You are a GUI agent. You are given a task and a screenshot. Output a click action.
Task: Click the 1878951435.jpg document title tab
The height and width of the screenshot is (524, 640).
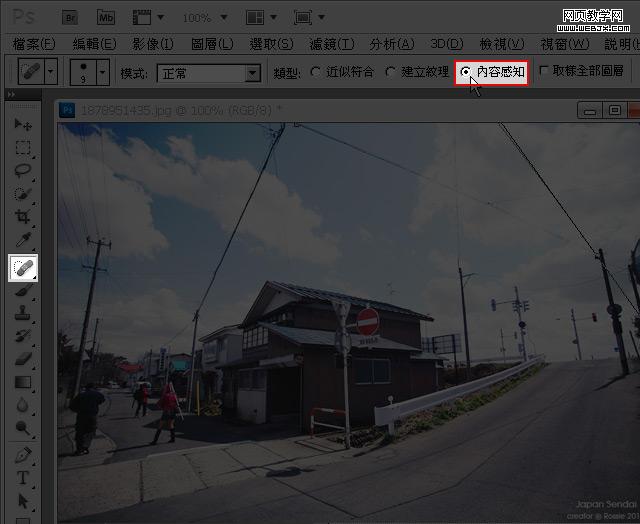(x=180, y=110)
